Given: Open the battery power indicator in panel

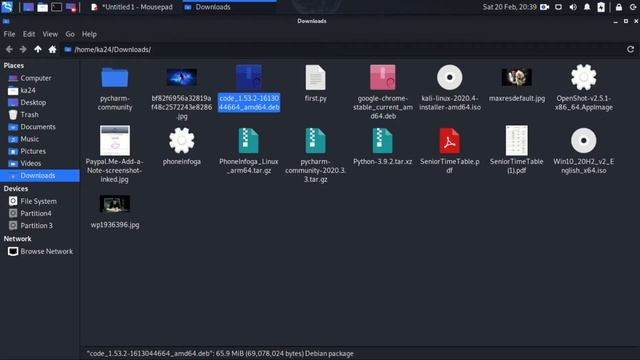Looking at the screenshot, I should (x=601, y=7).
